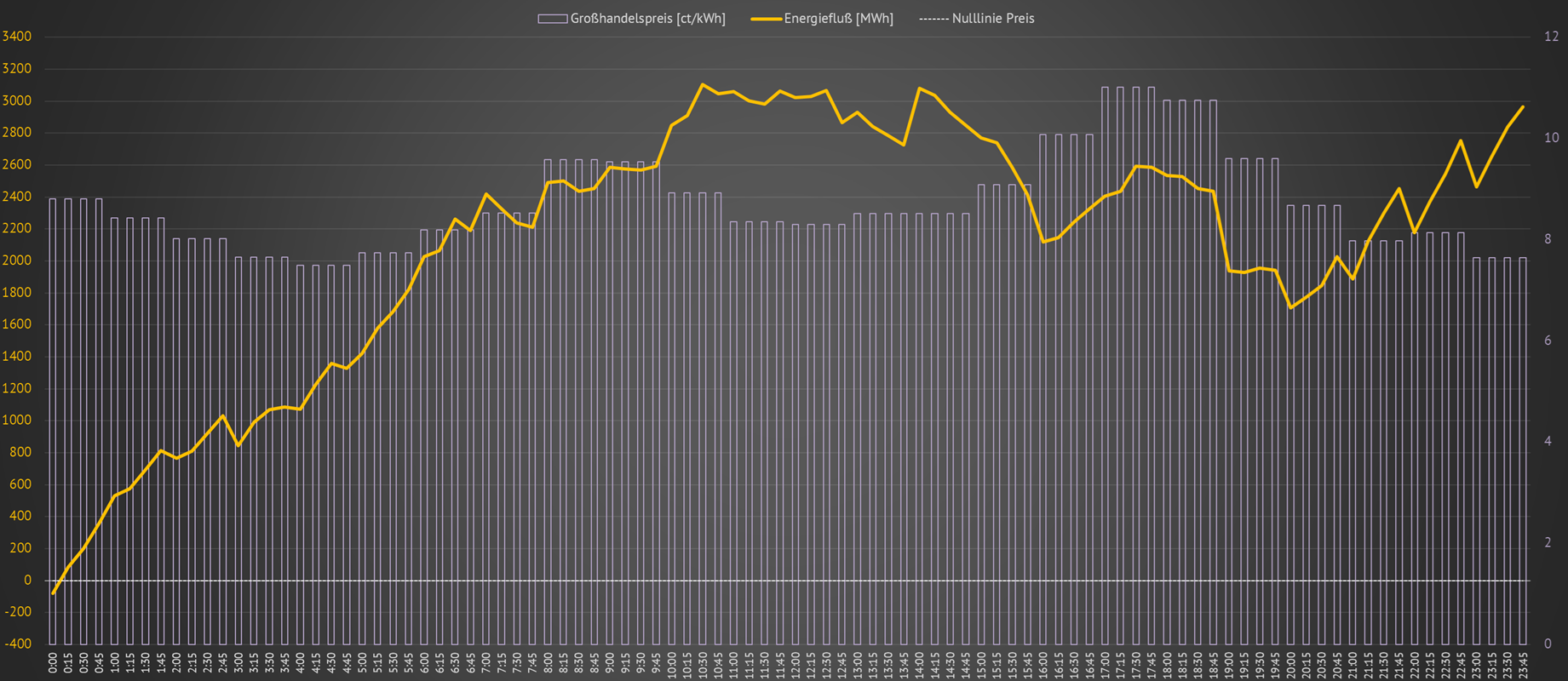Click the yellow line dip at 20:00
The width and height of the screenshot is (1568, 681).
[x=1290, y=307]
